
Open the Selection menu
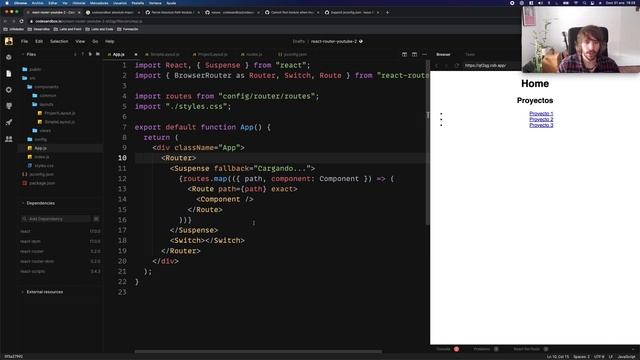click(x=59, y=41)
